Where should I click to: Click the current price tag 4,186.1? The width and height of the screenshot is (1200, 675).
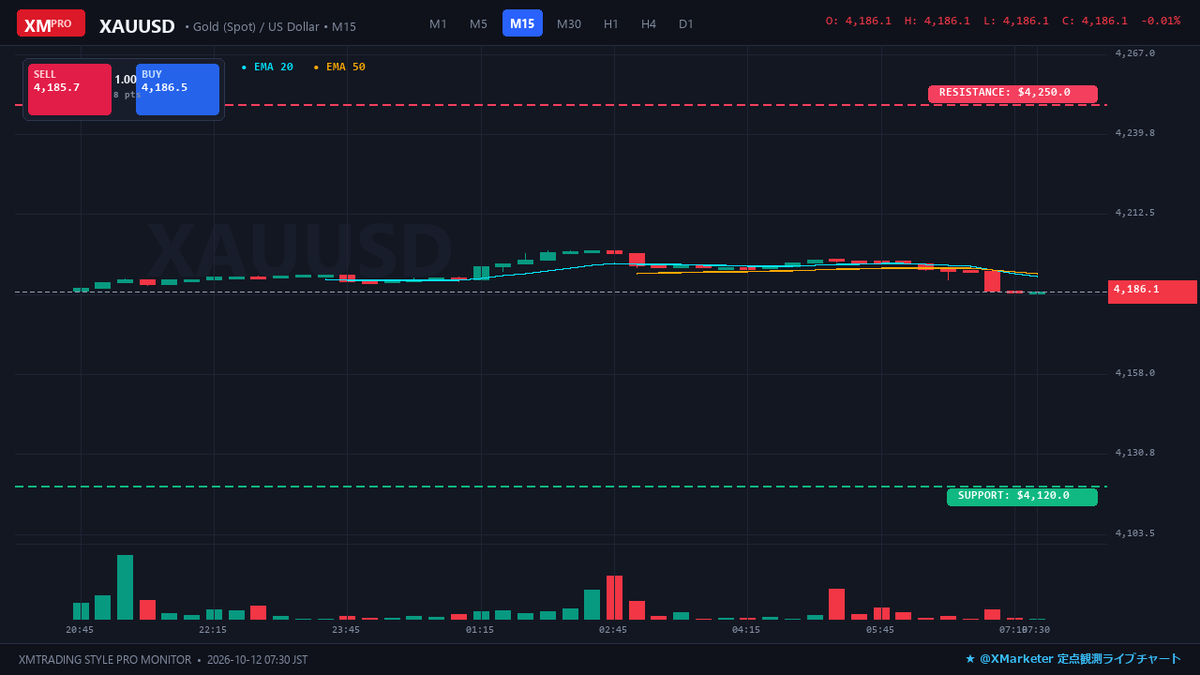coord(1152,291)
